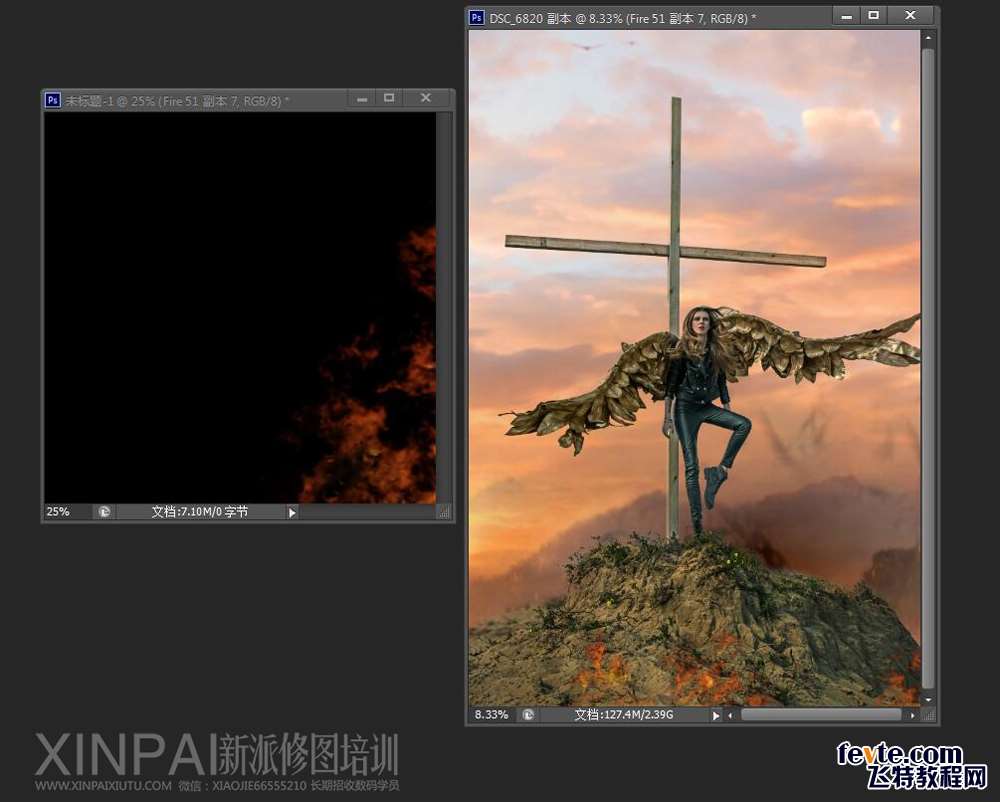Click the scroll right arrow in the DSC_6820 window
The width and height of the screenshot is (1000, 802).
pos(913,715)
